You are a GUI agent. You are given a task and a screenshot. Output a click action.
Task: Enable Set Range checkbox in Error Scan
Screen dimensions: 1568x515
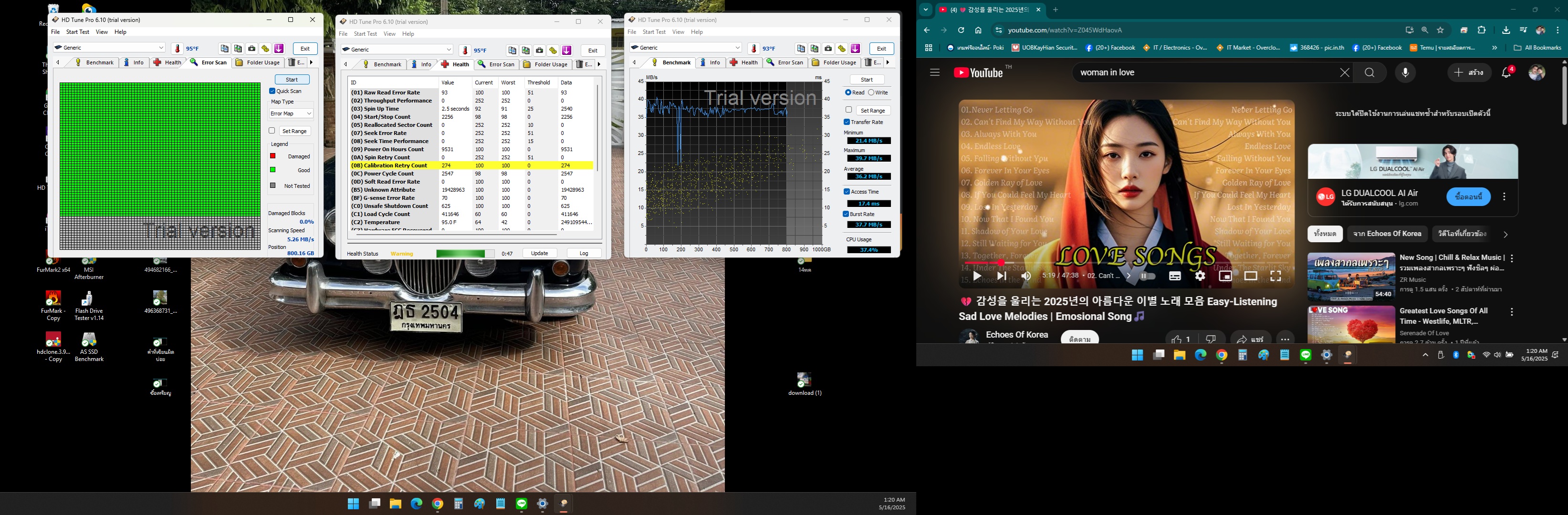pos(272,131)
